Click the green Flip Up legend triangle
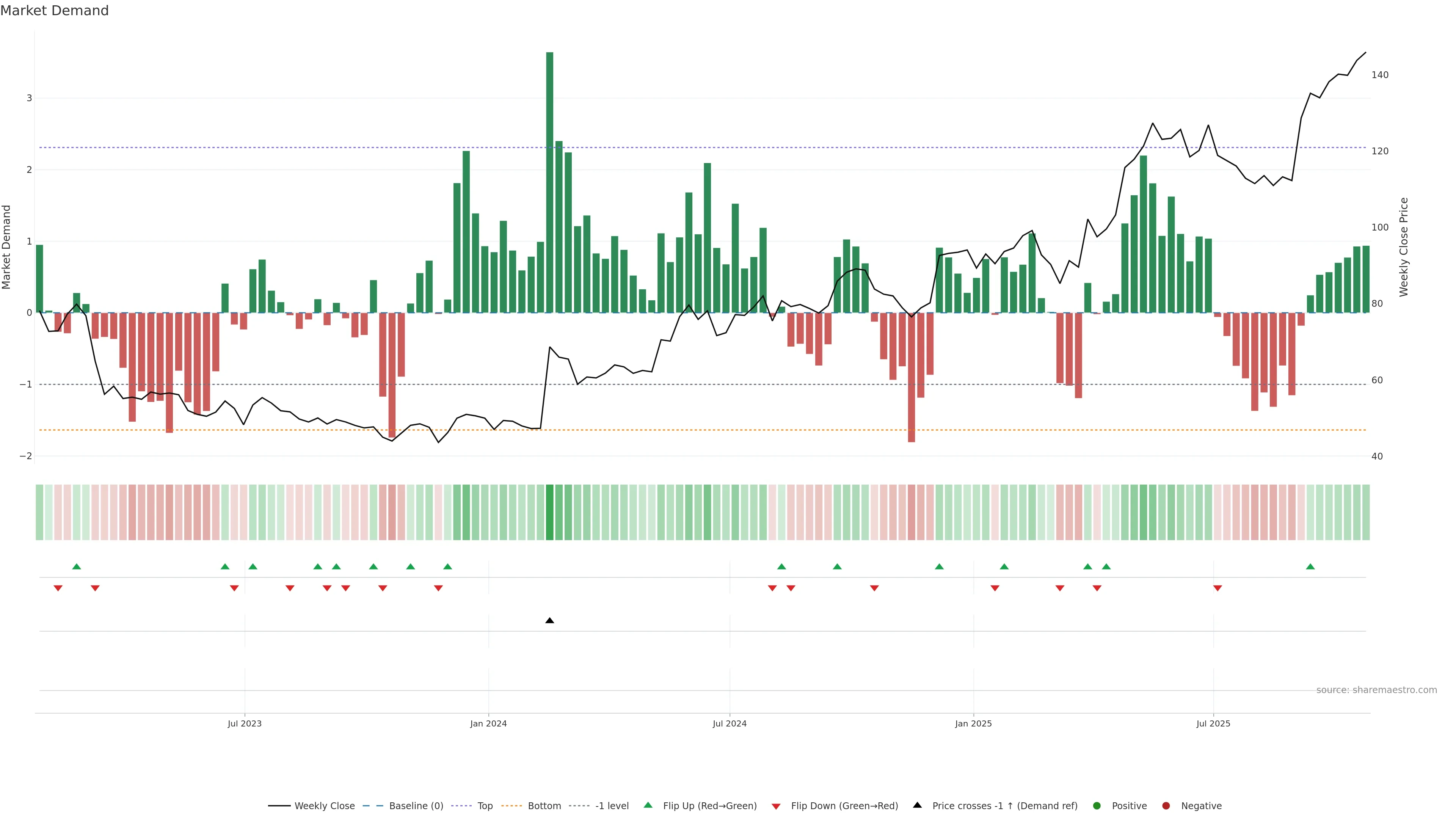This screenshot has height=819, width=1456. pos(648,805)
